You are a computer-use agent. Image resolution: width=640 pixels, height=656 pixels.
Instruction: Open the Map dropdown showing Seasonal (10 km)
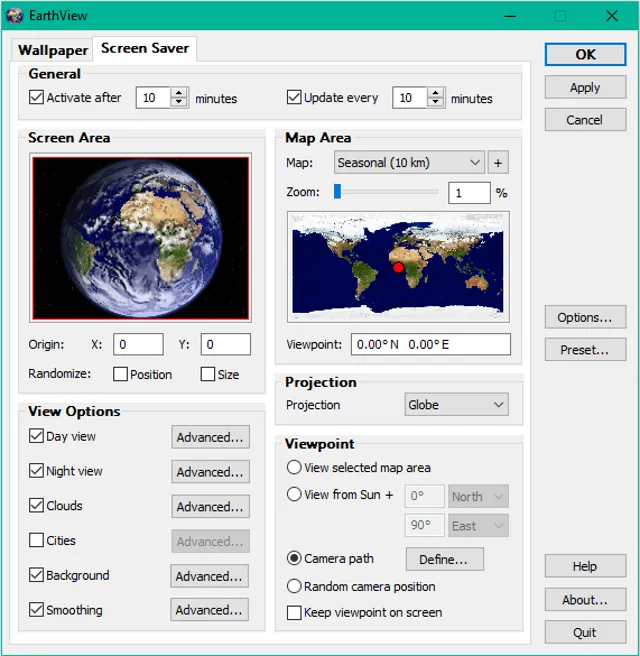[x=409, y=162]
